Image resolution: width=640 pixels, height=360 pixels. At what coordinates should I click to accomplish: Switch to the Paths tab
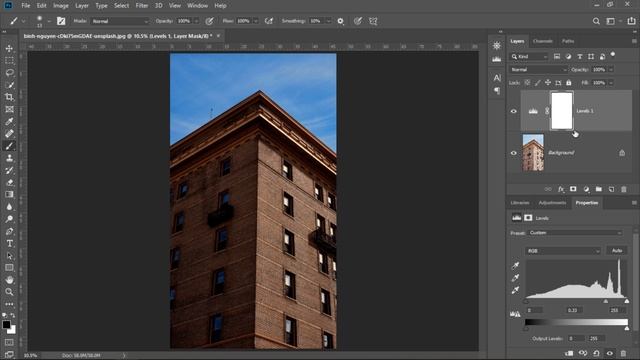tap(568, 41)
